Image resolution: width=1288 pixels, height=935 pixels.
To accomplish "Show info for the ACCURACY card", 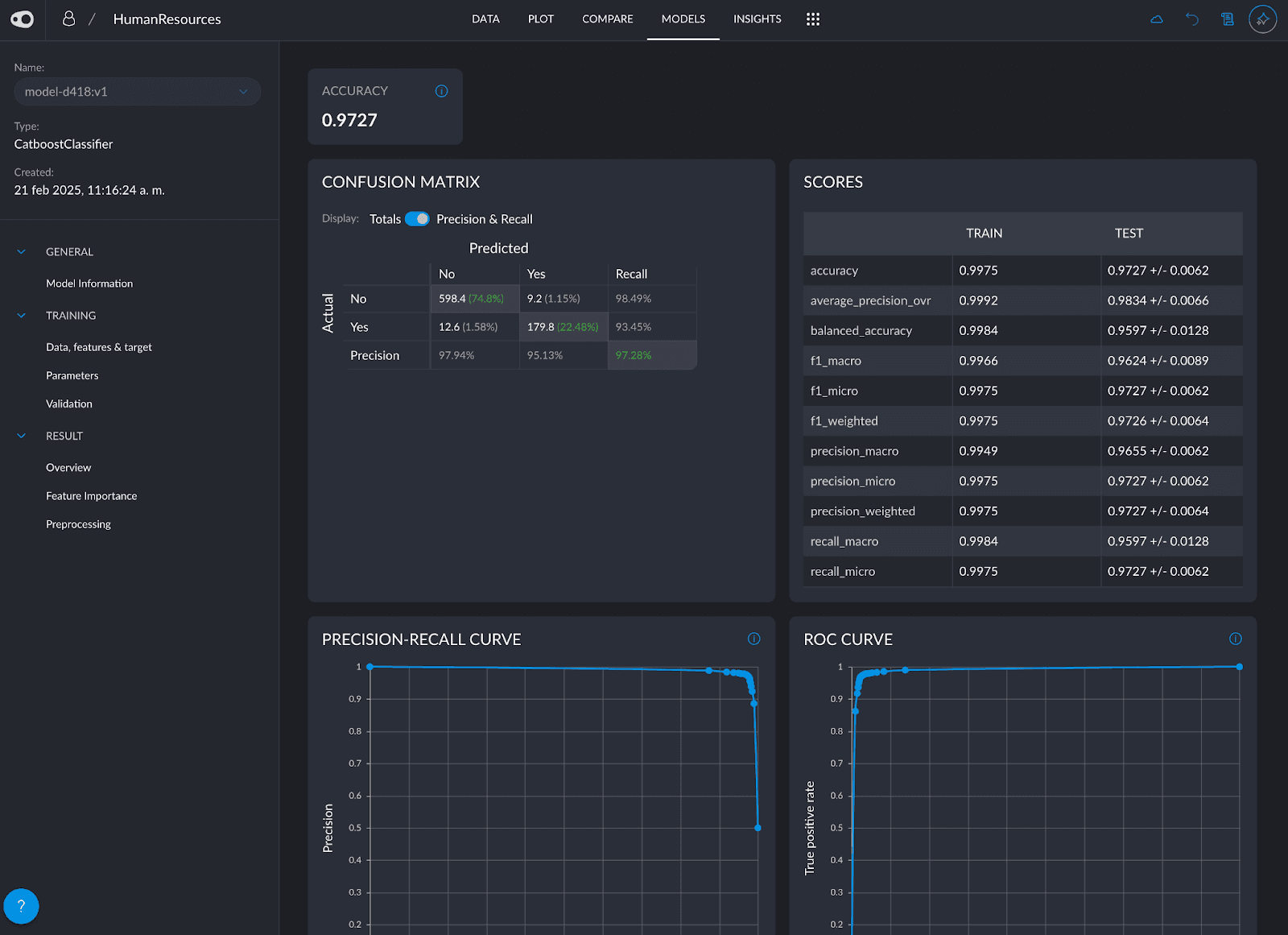I will [441, 91].
